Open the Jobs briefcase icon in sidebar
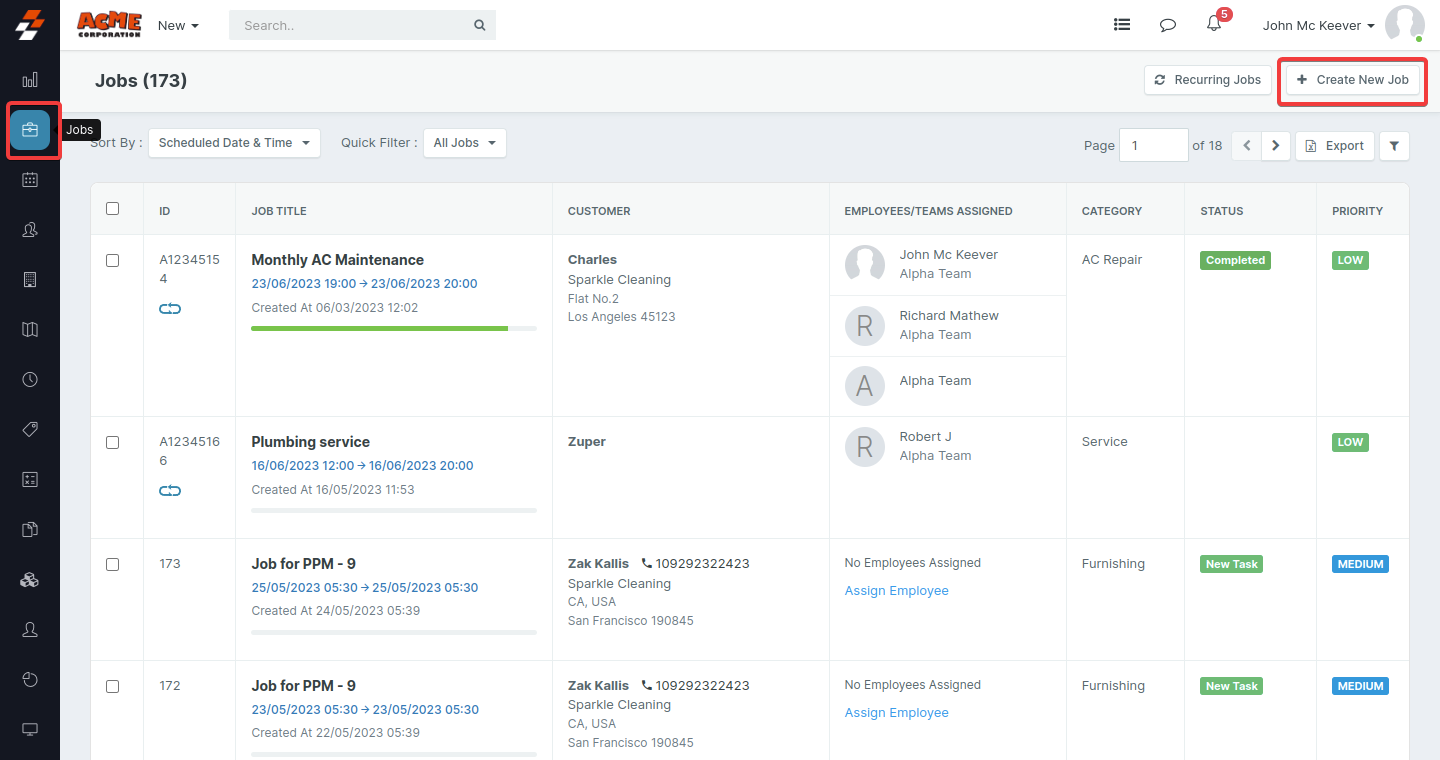 coord(30,130)
